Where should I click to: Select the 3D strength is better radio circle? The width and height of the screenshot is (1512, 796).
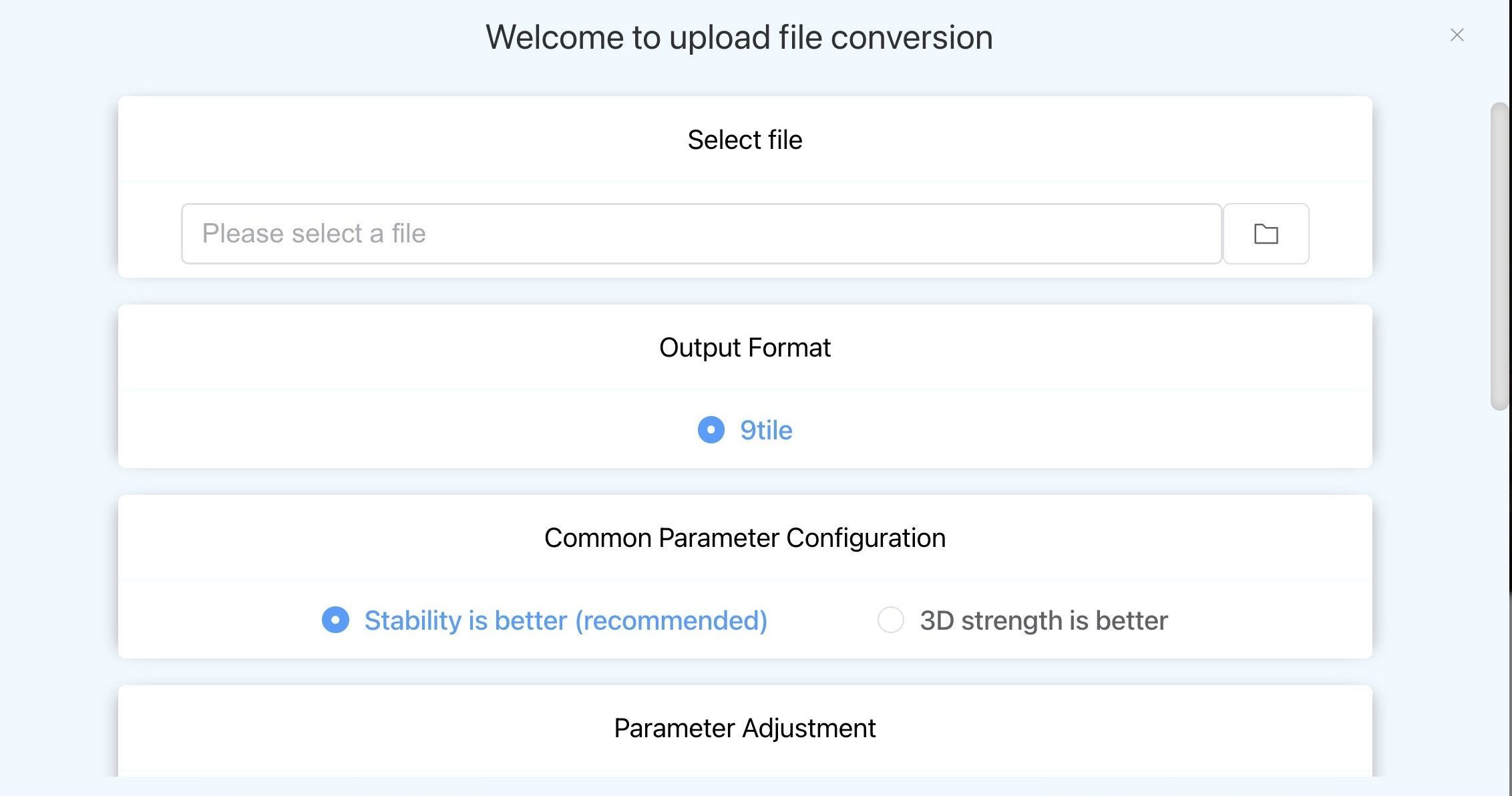tap(890, 620)
